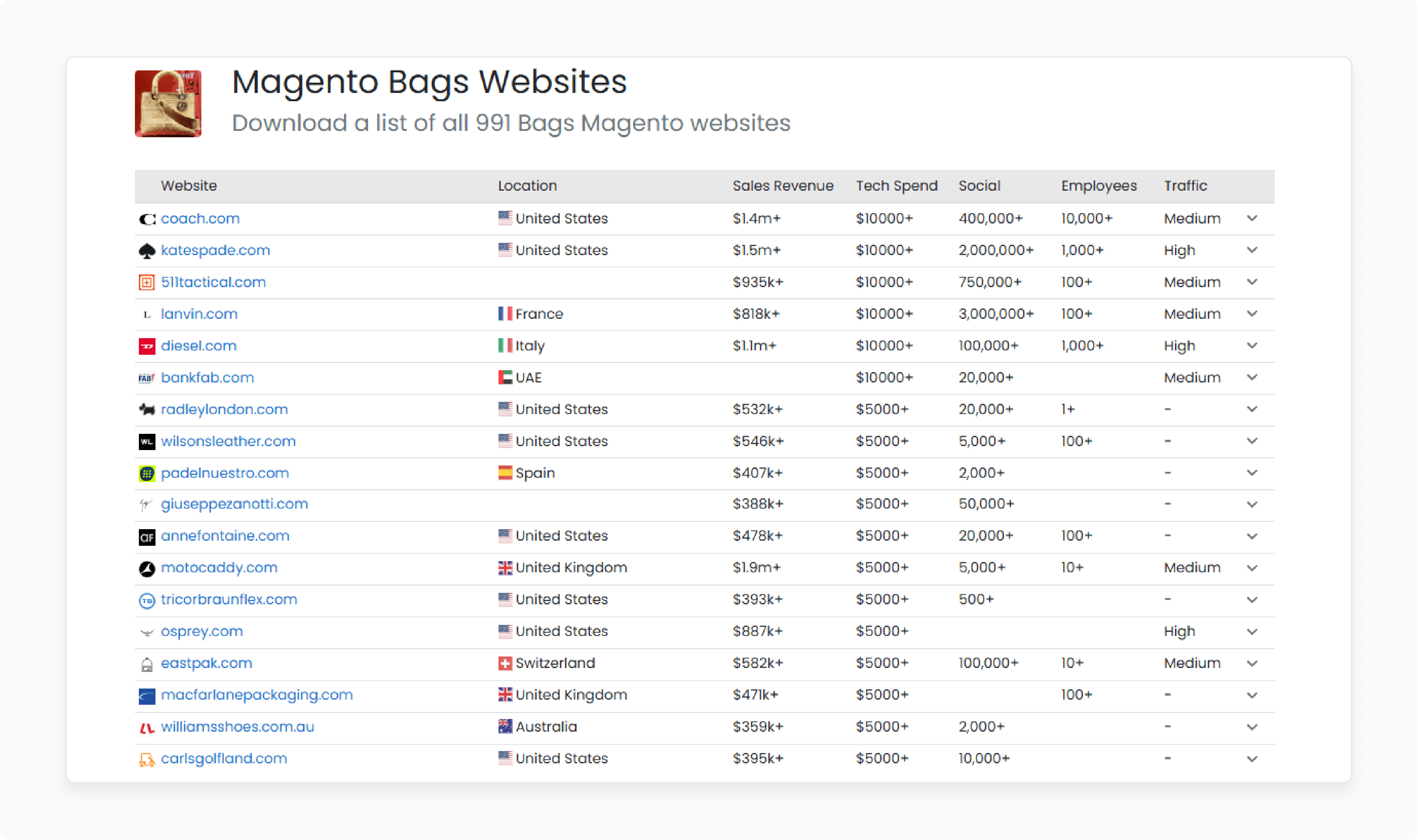Viewport: 1418px width, 840px height.
Task: Click the '500+' social value for tricorbraunflex.com
Action: (976, 600)
